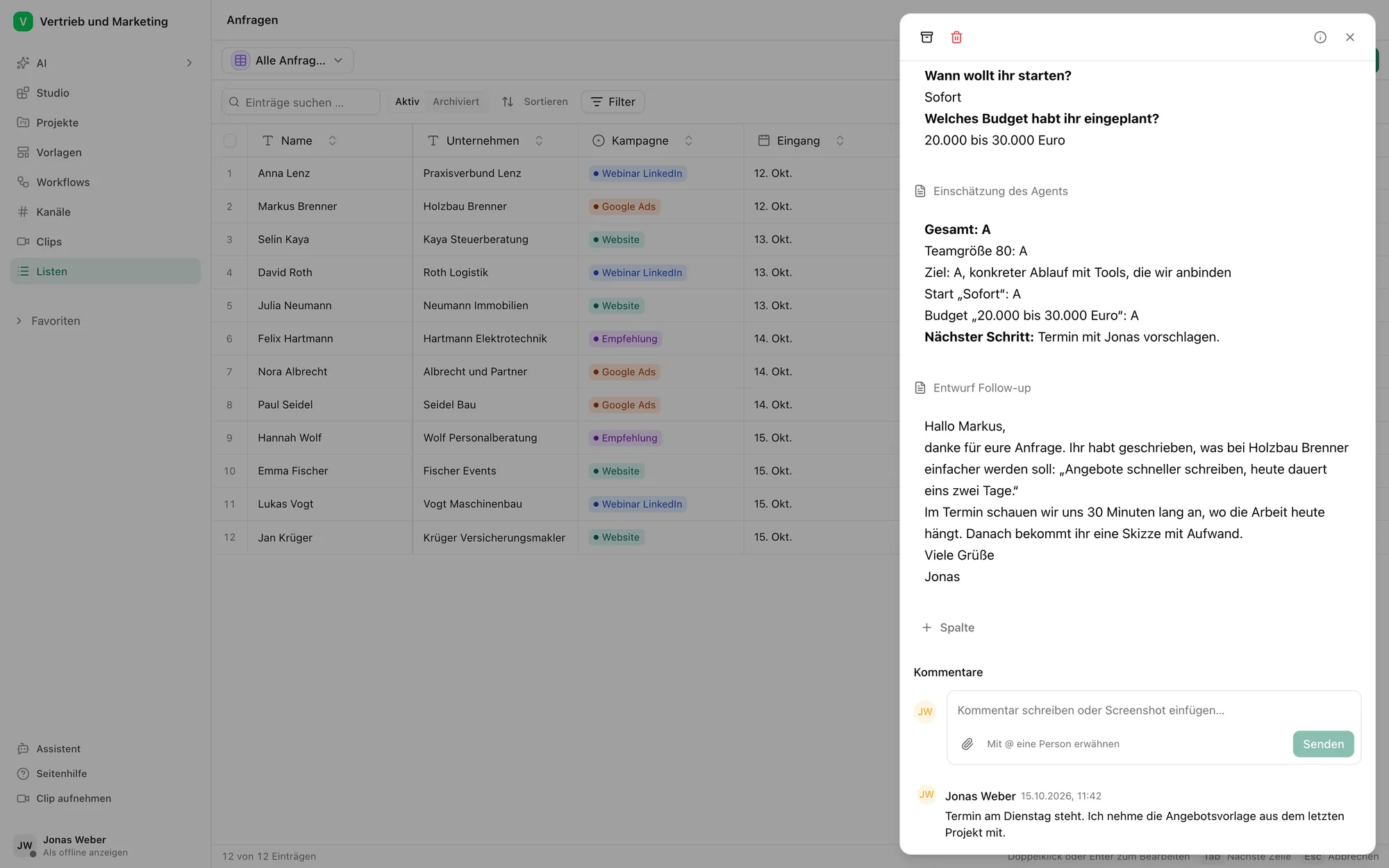Click the Entwurf Follow-up field label
Screen dimensions: 1389x868
(x=981, y=388)
